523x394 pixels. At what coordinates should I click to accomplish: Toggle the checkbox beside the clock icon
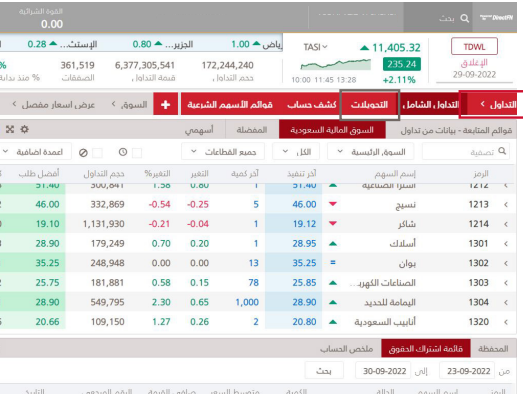(137, 153)
